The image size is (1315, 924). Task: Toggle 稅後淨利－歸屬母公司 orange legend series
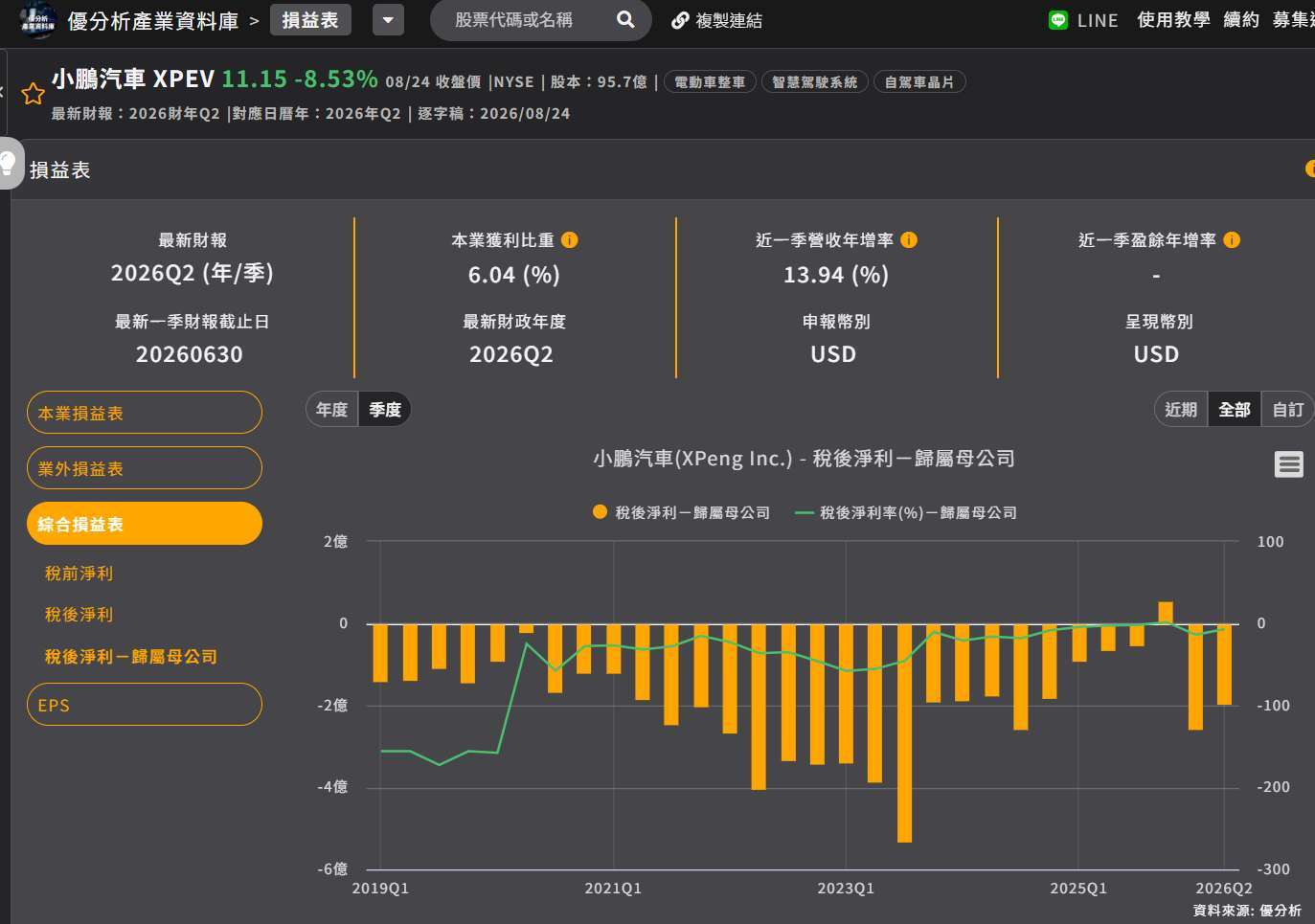click(681, 512)
